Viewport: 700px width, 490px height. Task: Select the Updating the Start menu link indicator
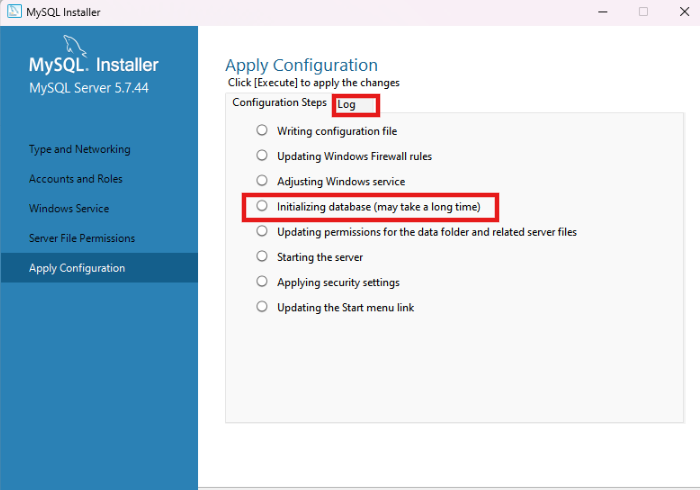(x=262, y=307)
